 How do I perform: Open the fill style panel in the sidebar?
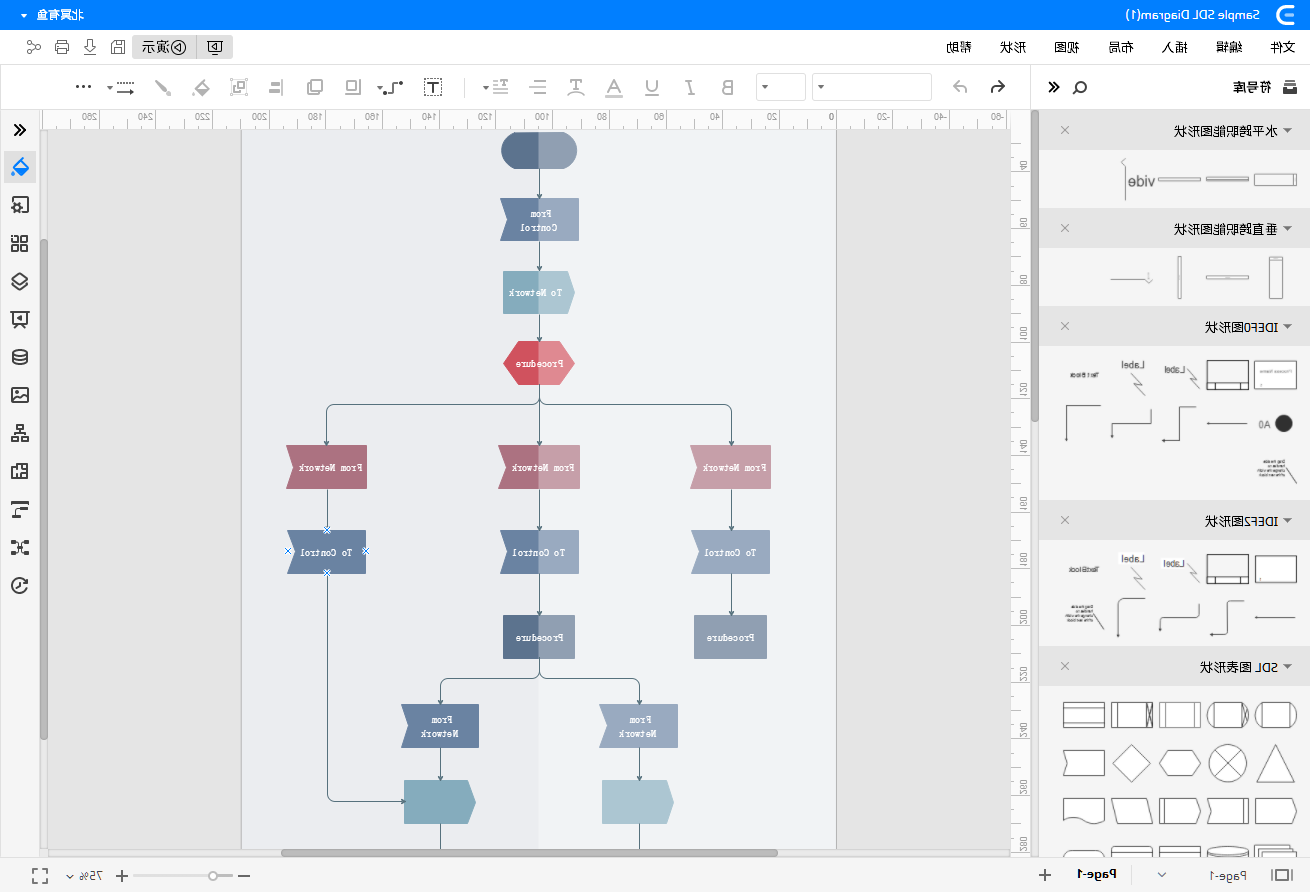pyautogui.click(x=20, y=167)
